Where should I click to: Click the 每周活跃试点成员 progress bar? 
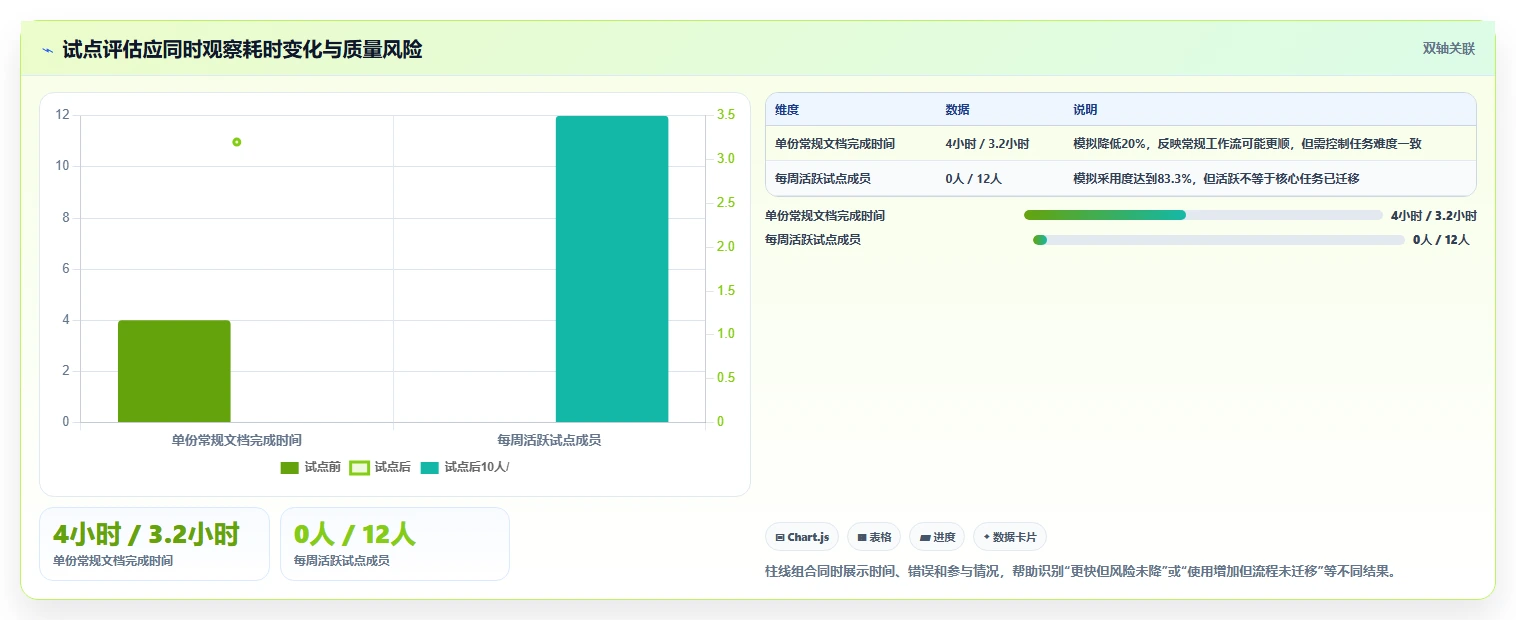[x=1219, y=240]
